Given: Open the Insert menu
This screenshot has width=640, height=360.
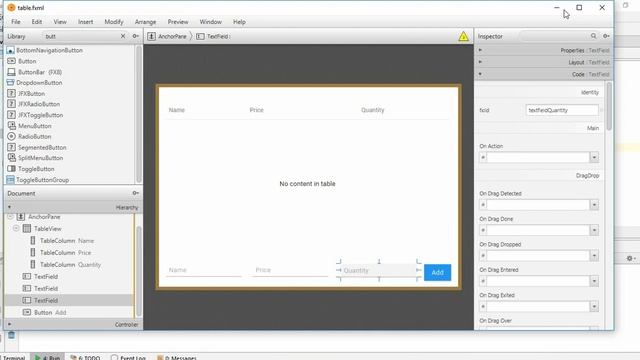Looking at the screenshot, I should tap(85, 22).
